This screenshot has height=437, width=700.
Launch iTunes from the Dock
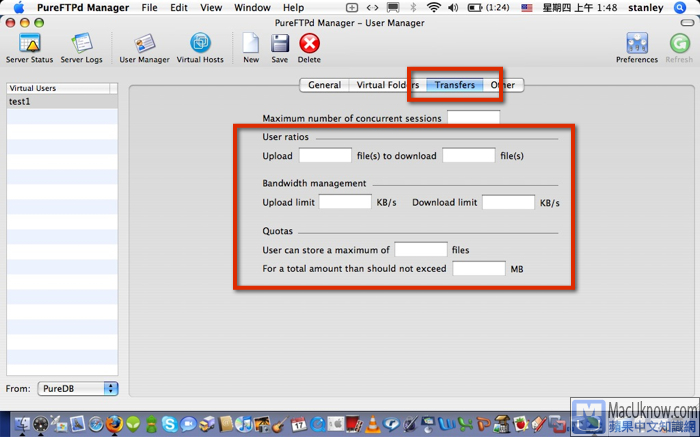coord(244,425)
